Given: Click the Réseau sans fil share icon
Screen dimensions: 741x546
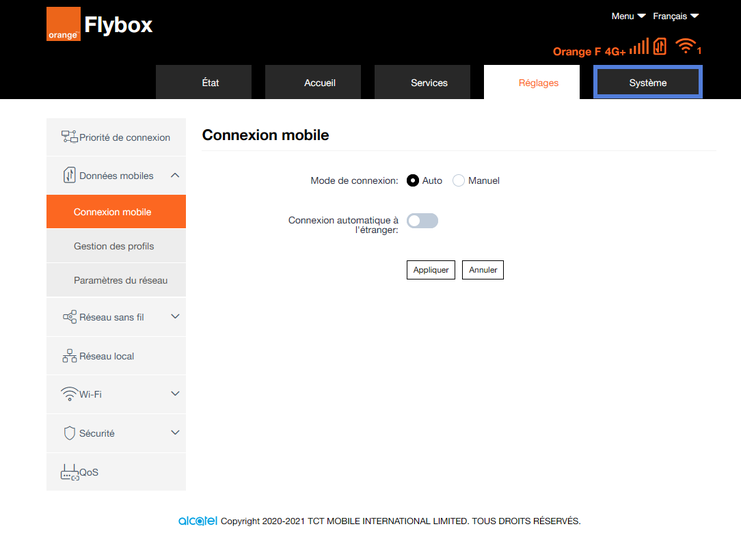Looking at the screenshot, I should pyautogui.click(x=69, y=317).
